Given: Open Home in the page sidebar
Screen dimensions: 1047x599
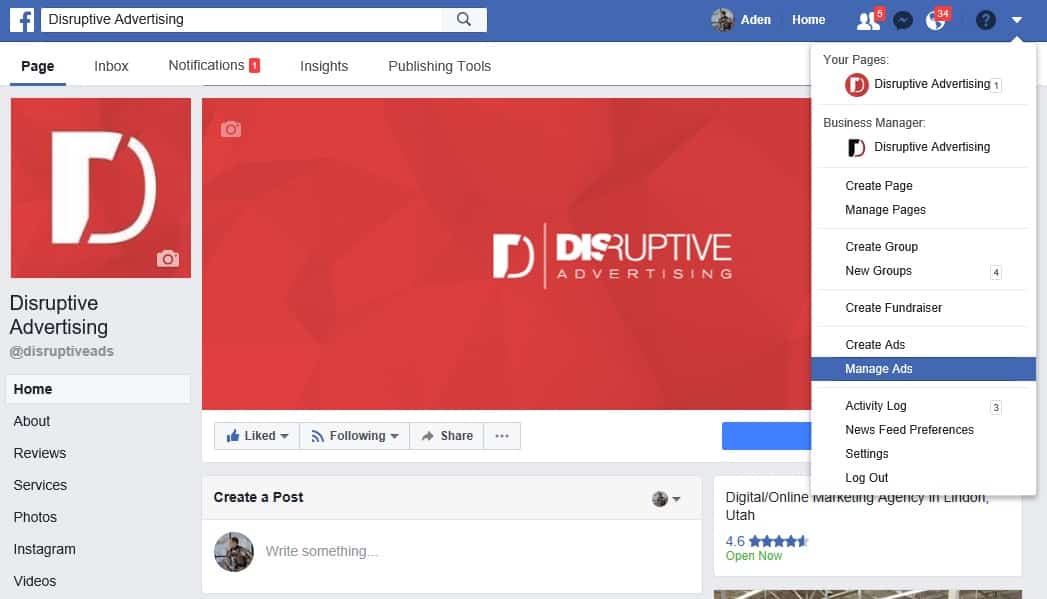Looking at the screenshot, I should 98,389.
